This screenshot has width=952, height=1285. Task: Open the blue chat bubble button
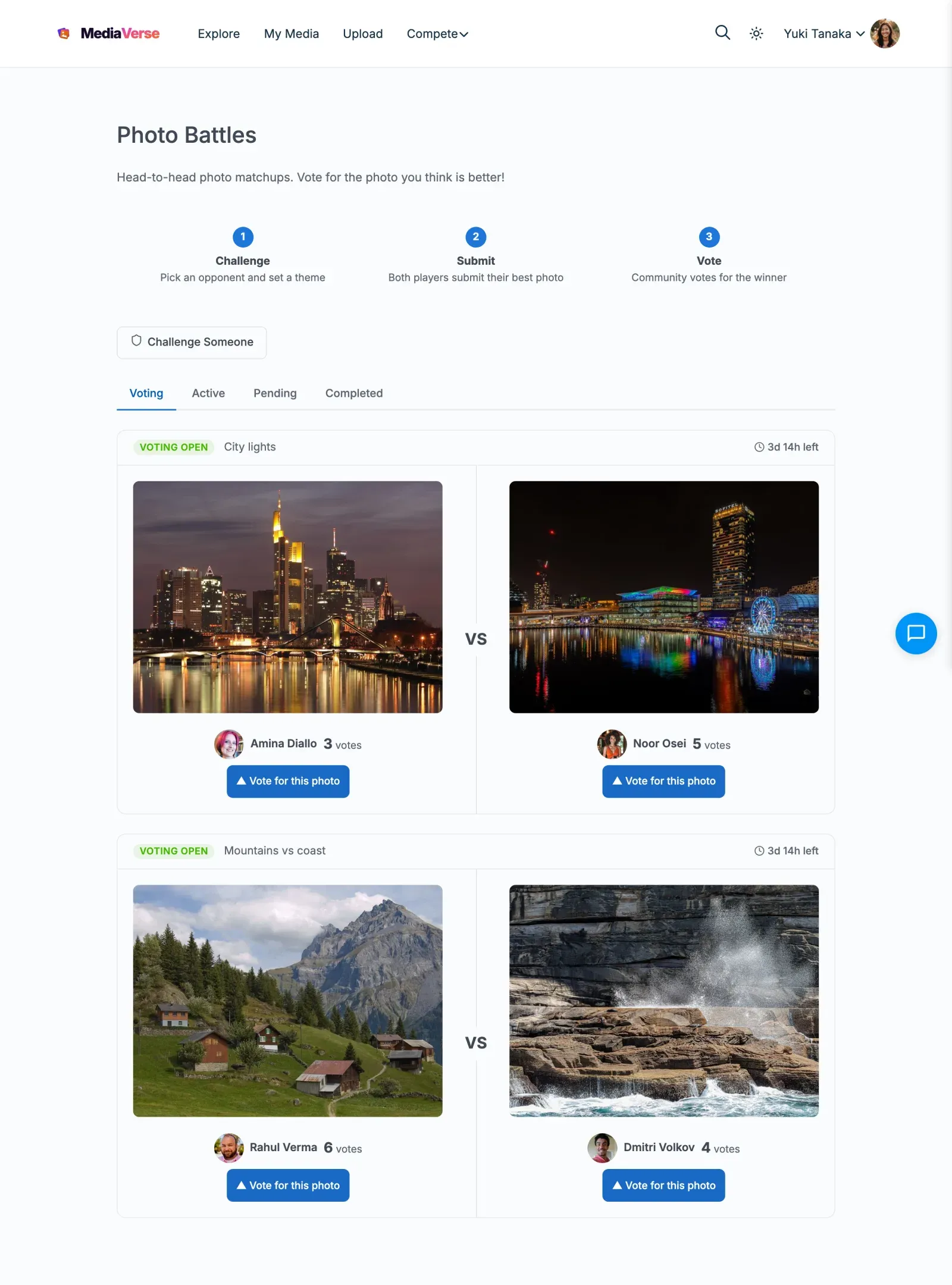916,633
